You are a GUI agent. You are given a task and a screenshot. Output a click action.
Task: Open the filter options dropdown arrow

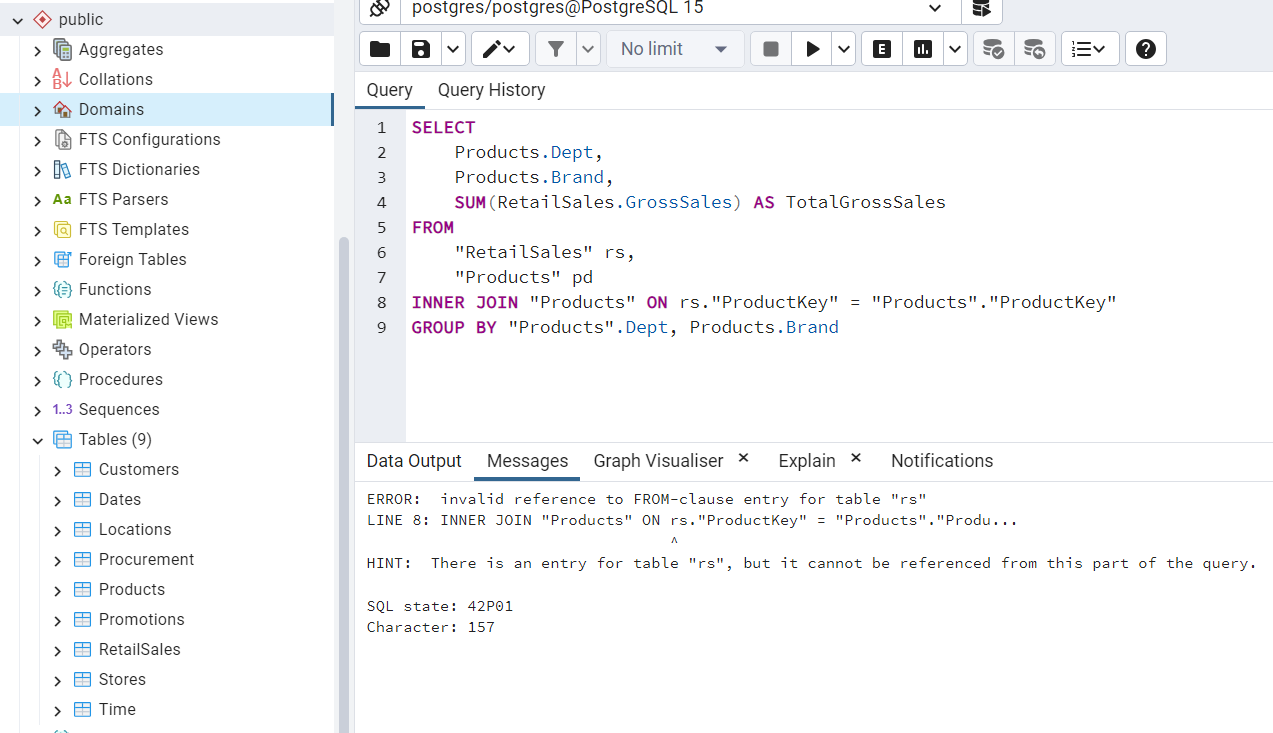pyautogui.click(x=588, y=49)
